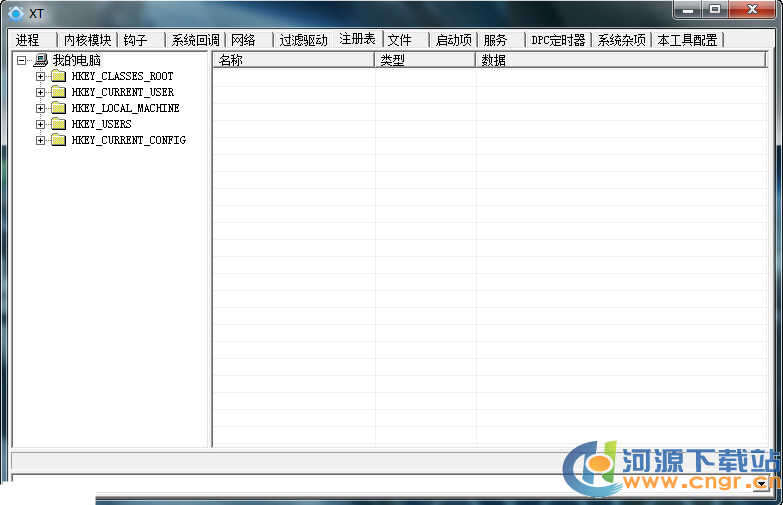Select HKEY_LOCAL_MACHINE text in tree
This screenshot has height=505, width=783.
[125, 108]
